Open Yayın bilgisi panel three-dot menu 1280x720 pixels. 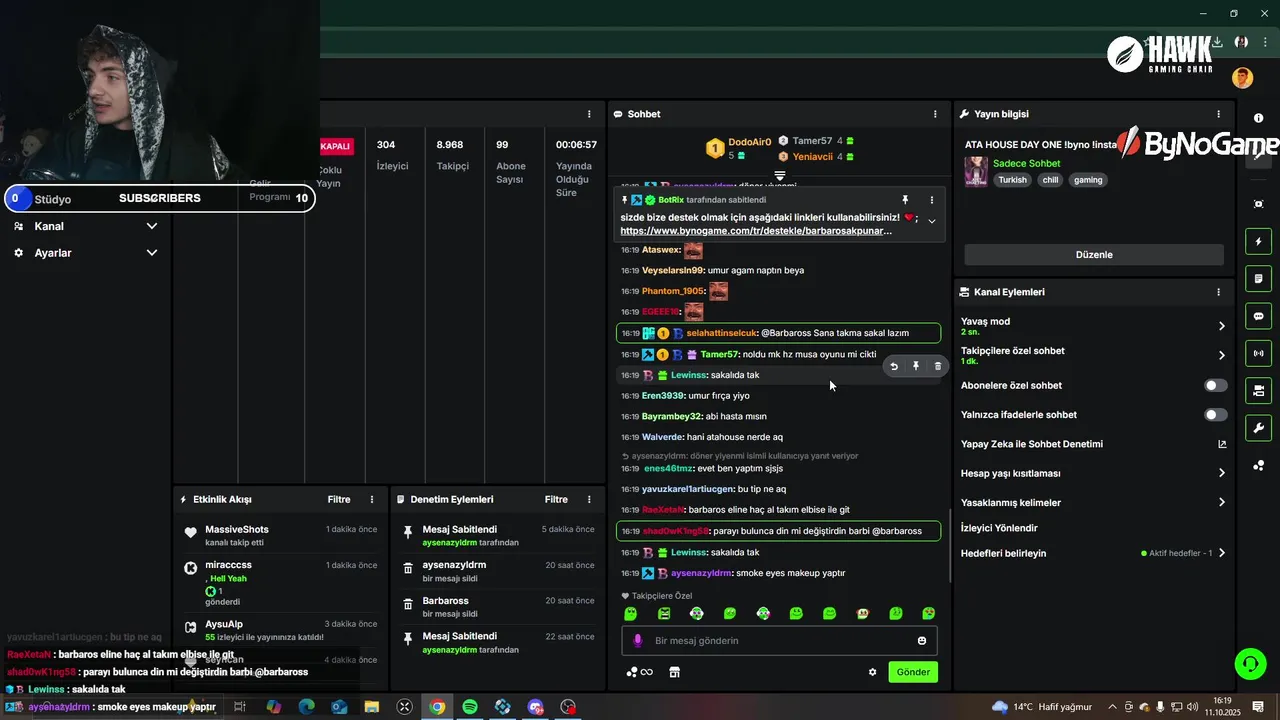click(x=1218, y=114)
